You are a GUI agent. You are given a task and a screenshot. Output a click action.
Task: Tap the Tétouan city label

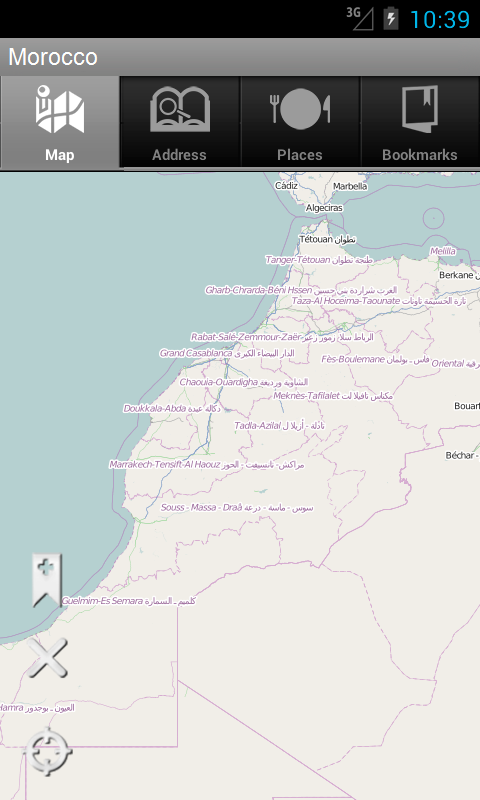[327, 239]
